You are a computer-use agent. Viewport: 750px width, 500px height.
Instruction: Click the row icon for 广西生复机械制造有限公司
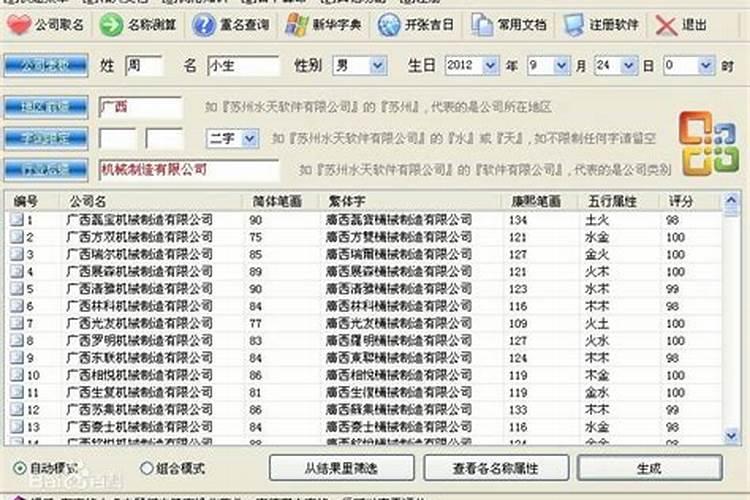tap(17, 392)
